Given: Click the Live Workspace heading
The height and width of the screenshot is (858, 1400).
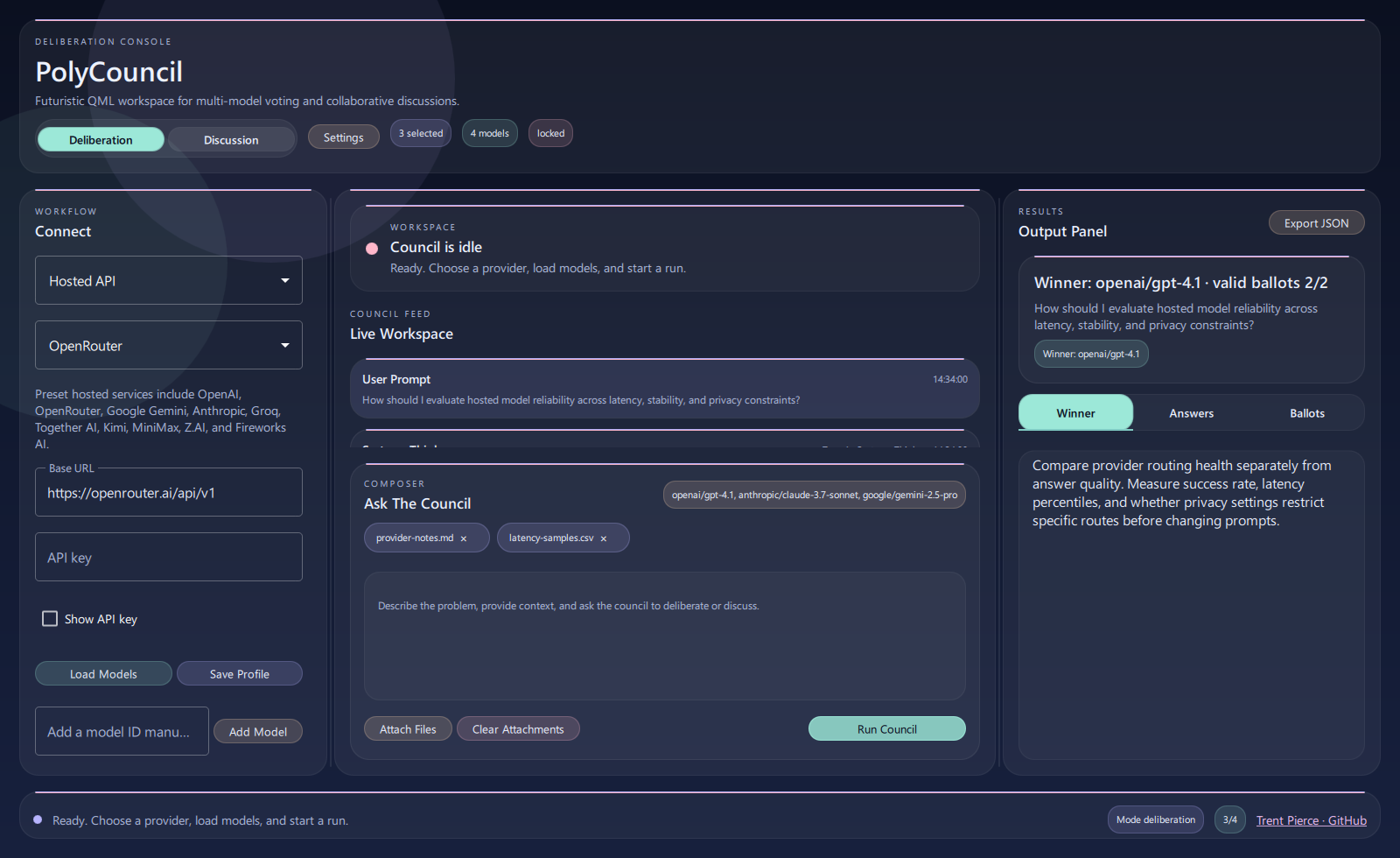Looking at the screenshot, I should 402,334.
